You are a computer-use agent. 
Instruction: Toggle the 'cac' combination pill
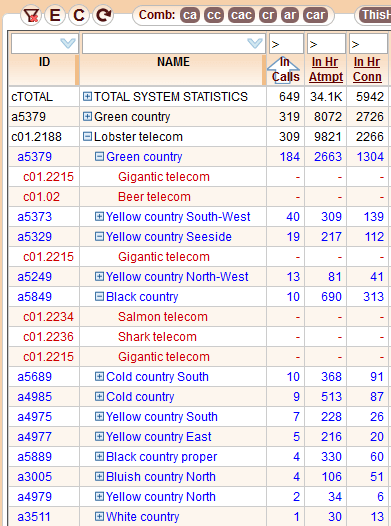click(241, 15)
